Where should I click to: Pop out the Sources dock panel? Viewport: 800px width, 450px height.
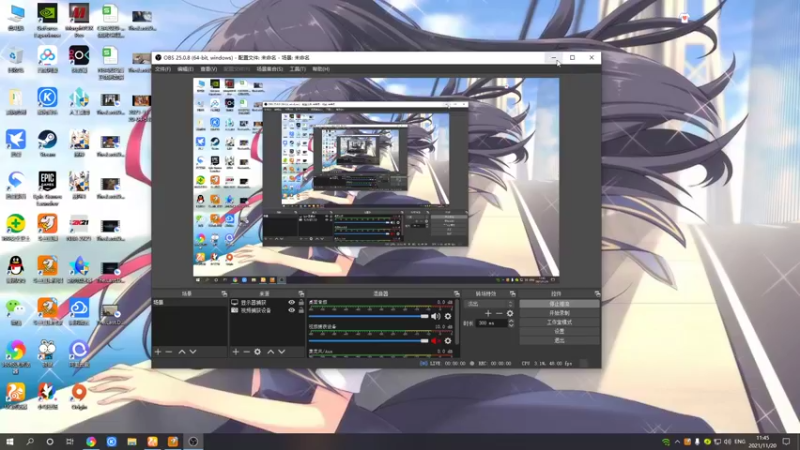[301, 294]
